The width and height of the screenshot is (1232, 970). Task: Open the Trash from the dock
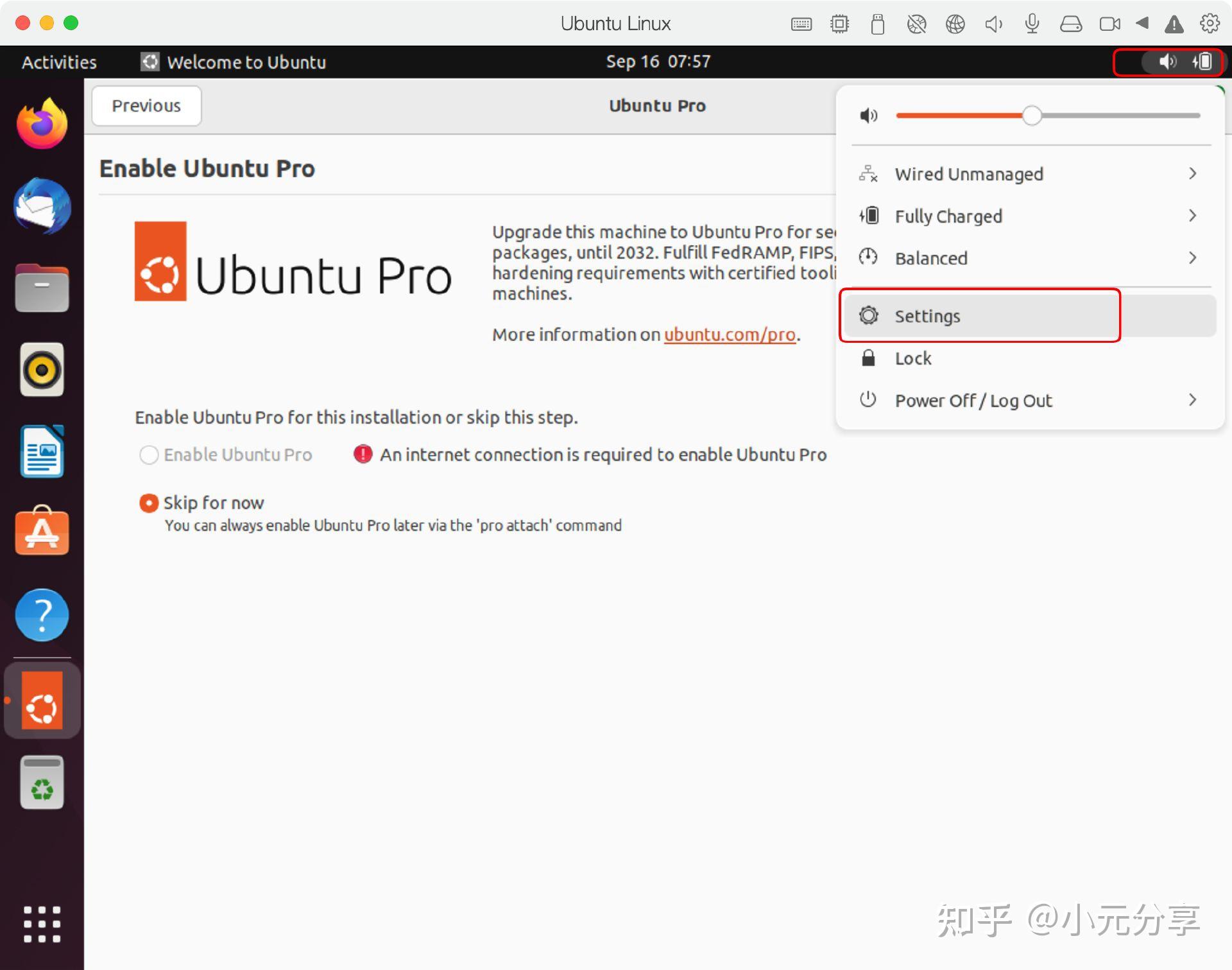click(x=41, y=781)
